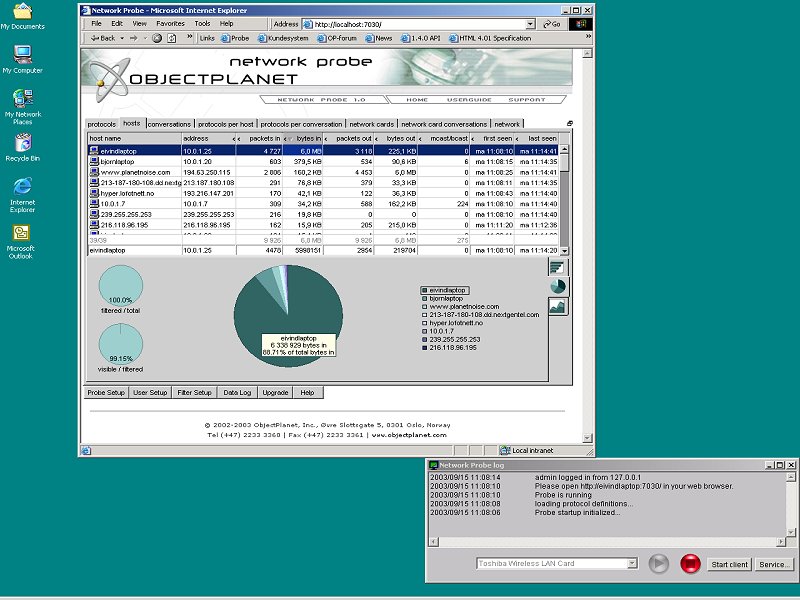
Task: Switch to the network card conversations tab
Action: [444, 124]
